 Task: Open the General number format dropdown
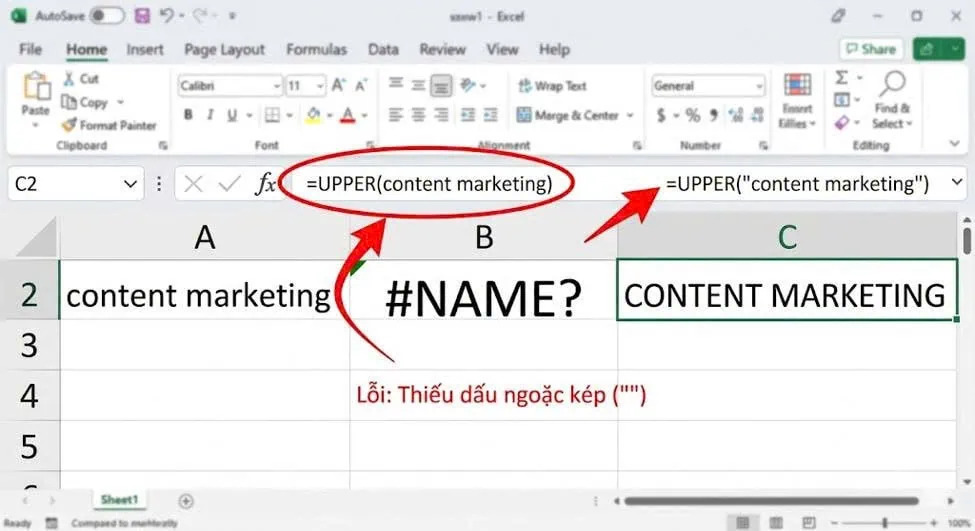[759, 86]
